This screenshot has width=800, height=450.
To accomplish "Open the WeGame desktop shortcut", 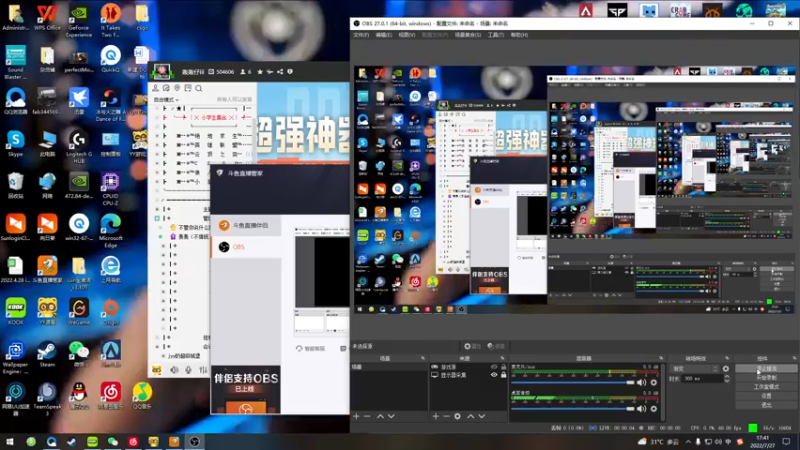I will (x=79, y=311).
